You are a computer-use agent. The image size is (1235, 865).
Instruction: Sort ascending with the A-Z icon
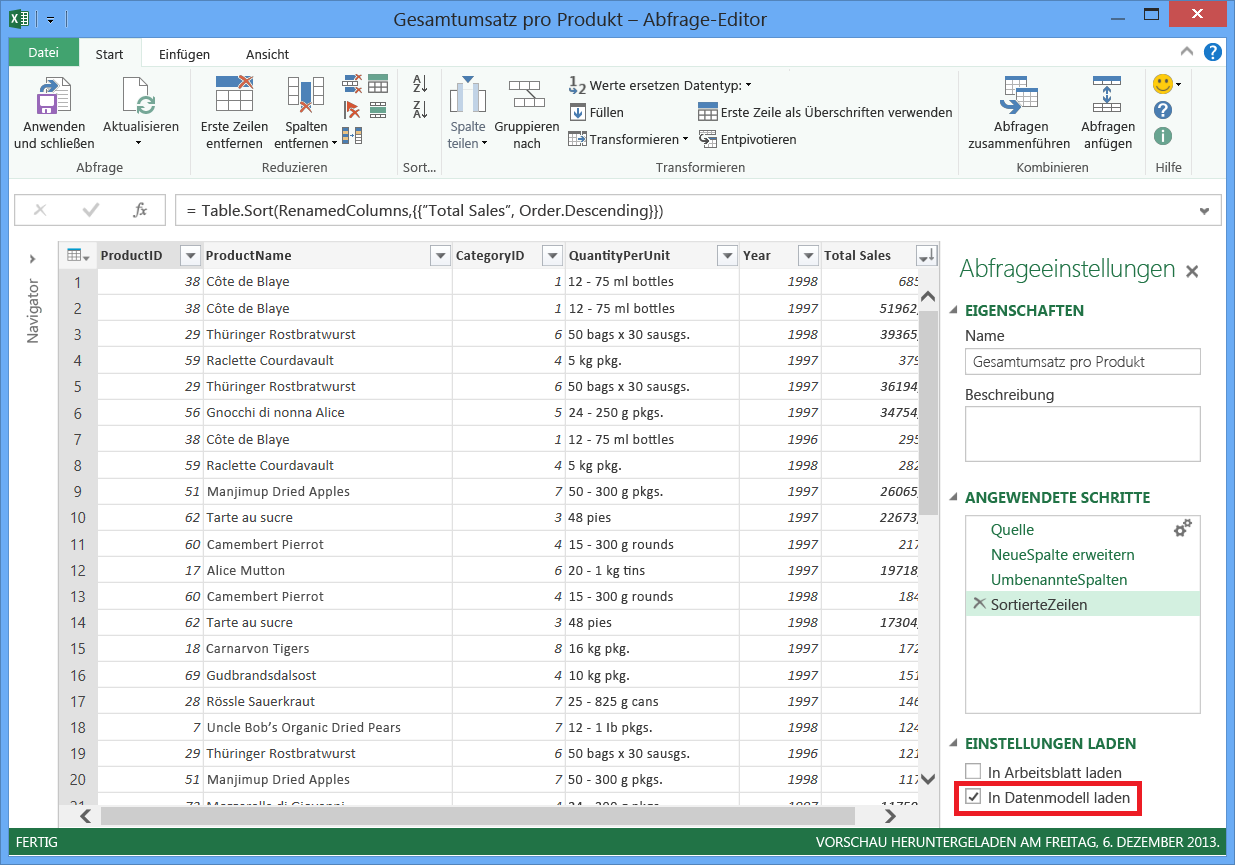420,84
